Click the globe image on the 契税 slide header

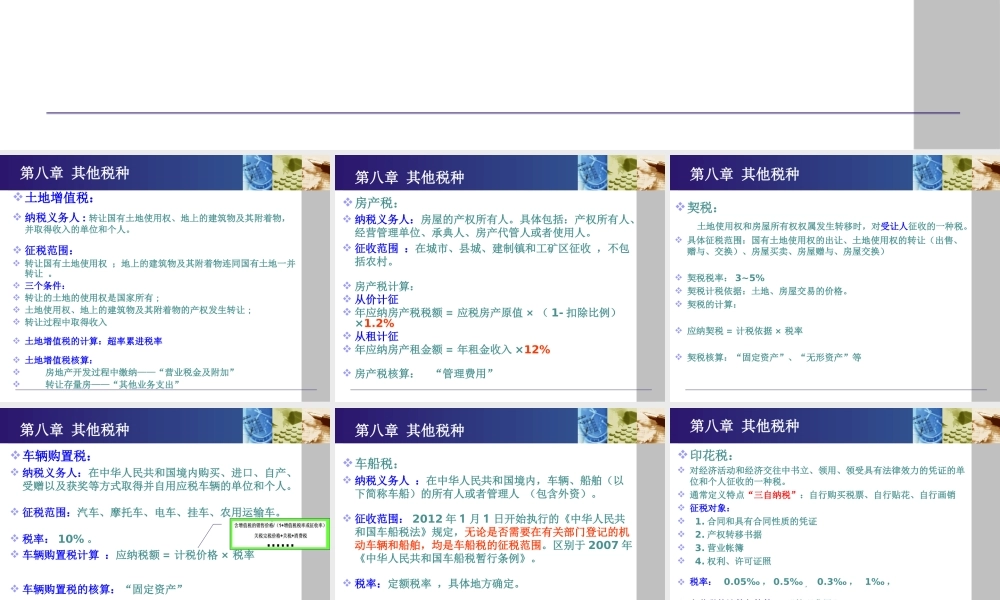tap(926, 172)
